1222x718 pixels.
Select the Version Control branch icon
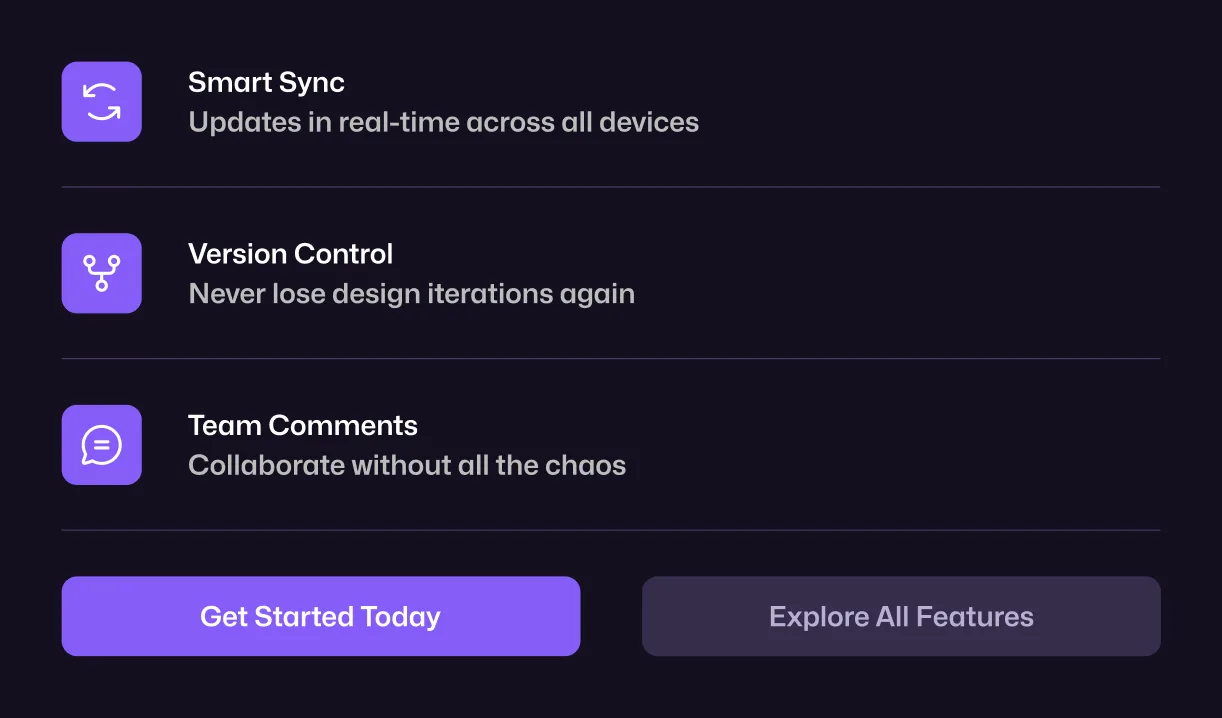pos(101,273)
